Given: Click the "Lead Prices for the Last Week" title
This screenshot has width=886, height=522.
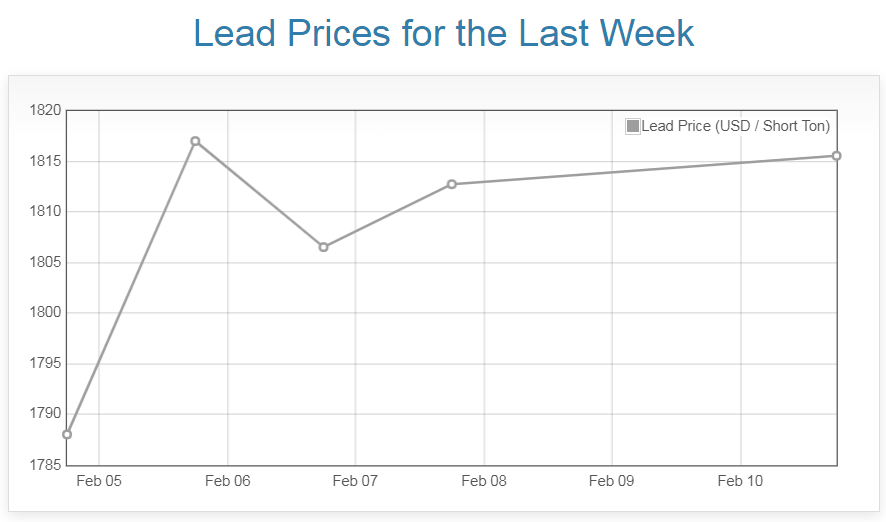Looking at the screenshot, I should pyautogui.click(x=443, y=33).
